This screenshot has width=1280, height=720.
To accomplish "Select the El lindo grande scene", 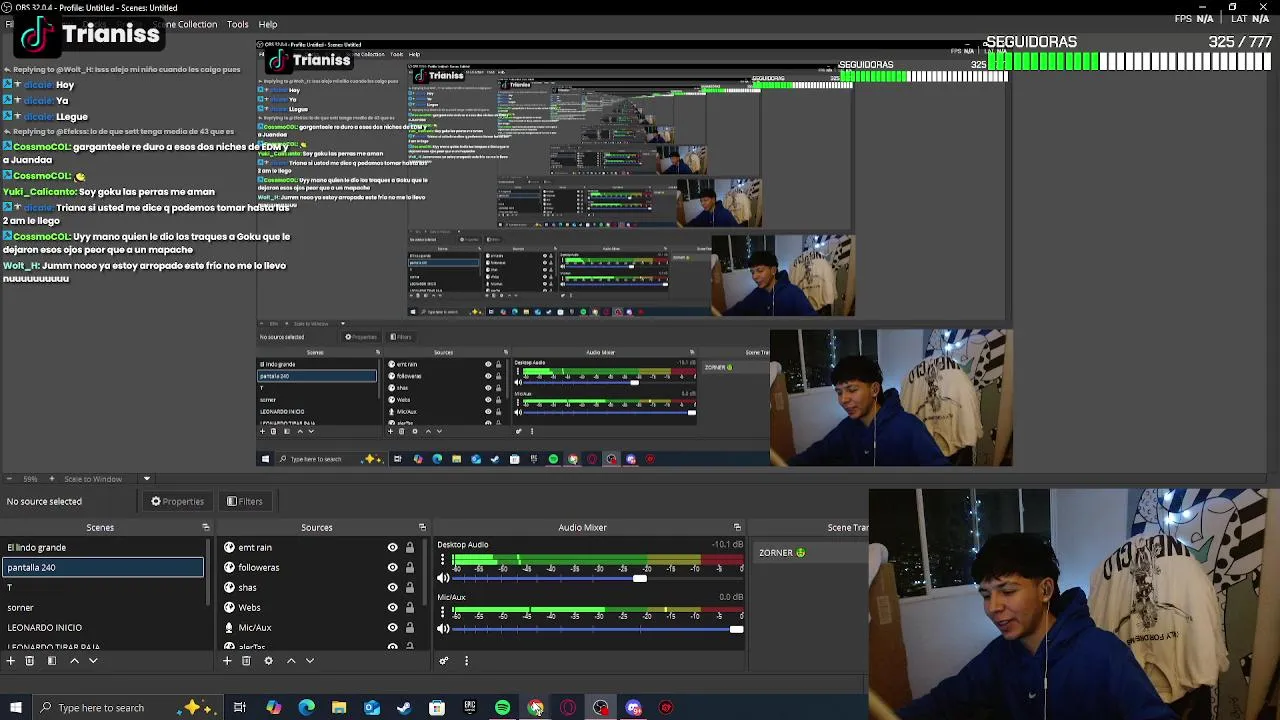I will point(102,547).
